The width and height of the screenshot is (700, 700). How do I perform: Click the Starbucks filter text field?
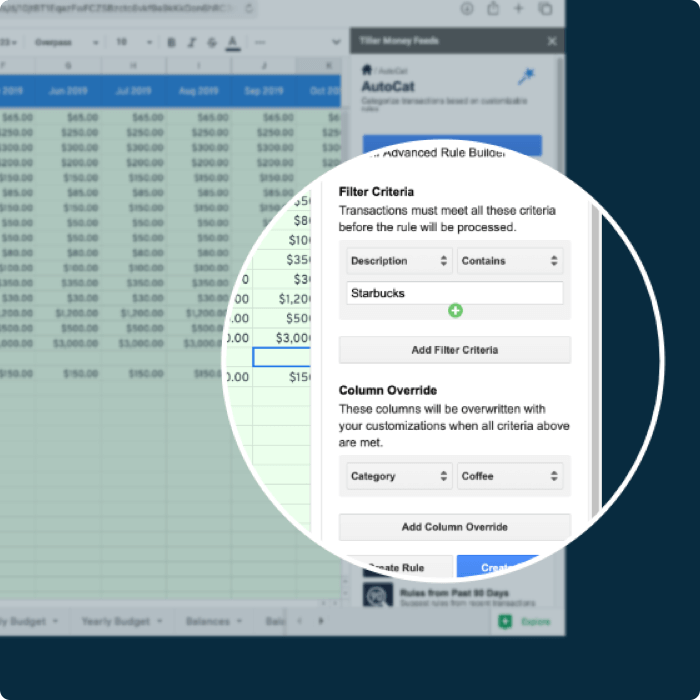455,293
